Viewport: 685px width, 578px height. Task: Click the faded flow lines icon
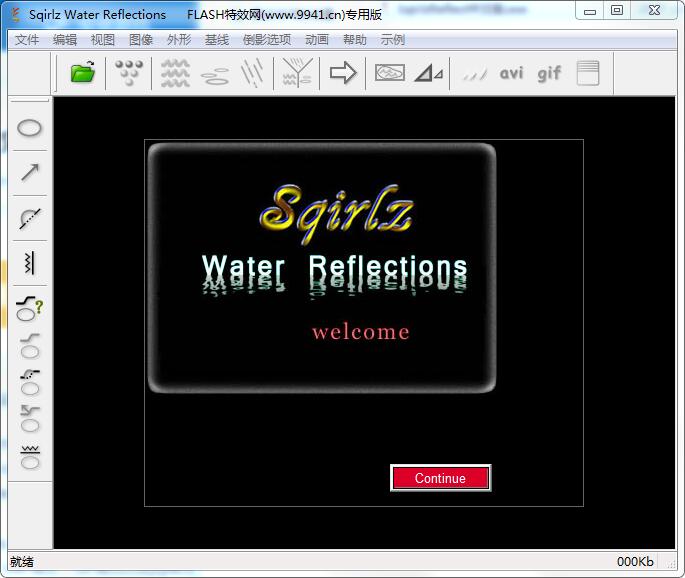coord(475,75)
